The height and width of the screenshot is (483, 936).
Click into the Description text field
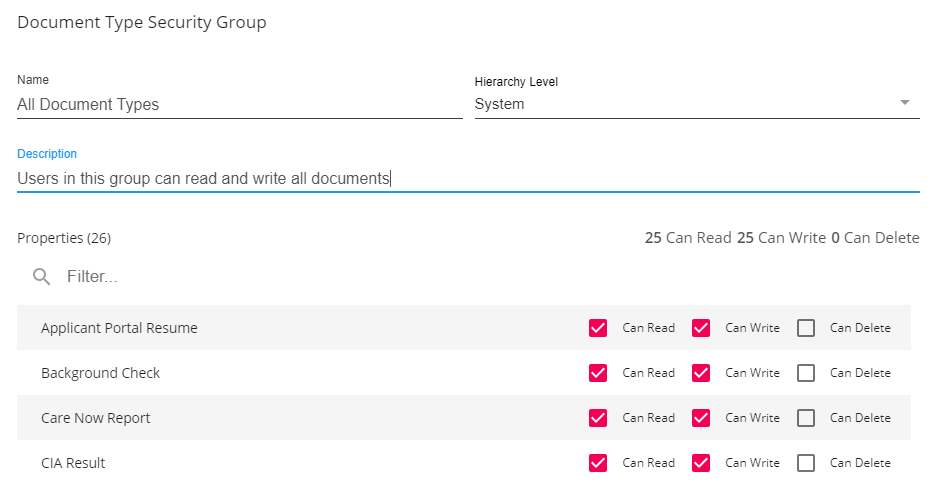point(467,179)
